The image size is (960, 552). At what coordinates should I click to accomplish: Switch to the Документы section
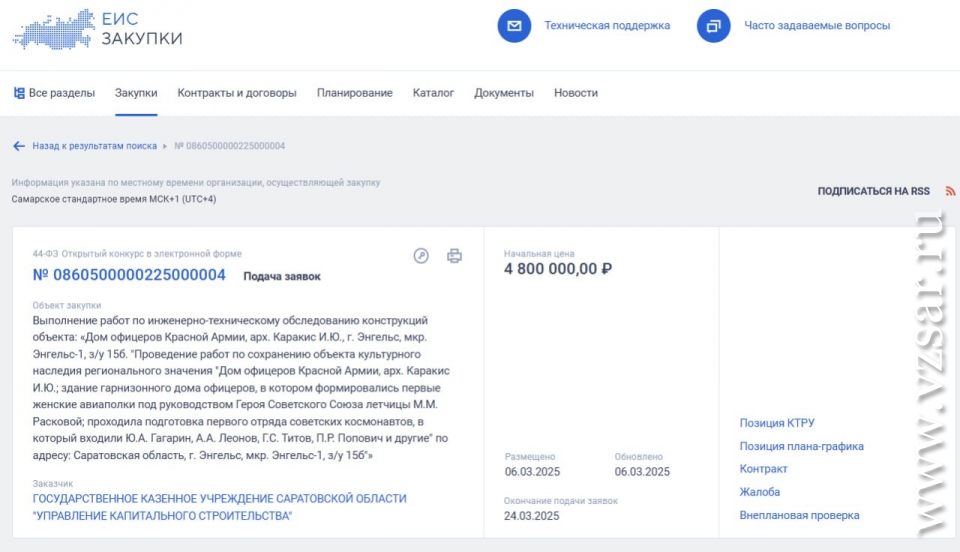(x=504, y=93)
